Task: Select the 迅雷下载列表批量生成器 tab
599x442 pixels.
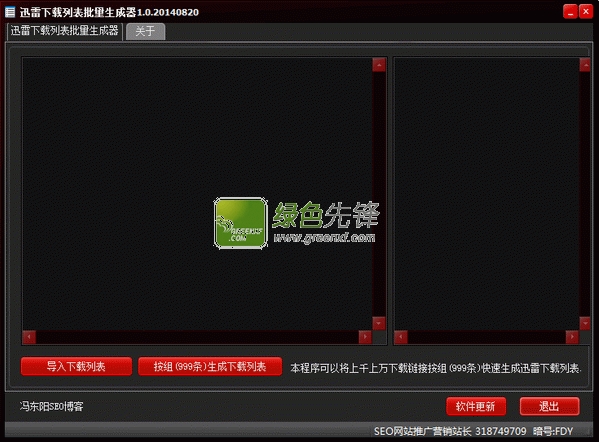Action: click(x=65, y=31)
